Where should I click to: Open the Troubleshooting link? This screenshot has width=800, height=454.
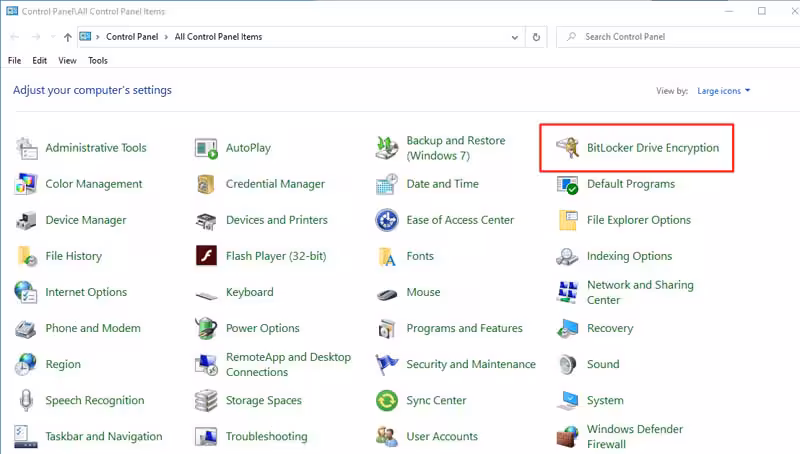click(266, 437)
